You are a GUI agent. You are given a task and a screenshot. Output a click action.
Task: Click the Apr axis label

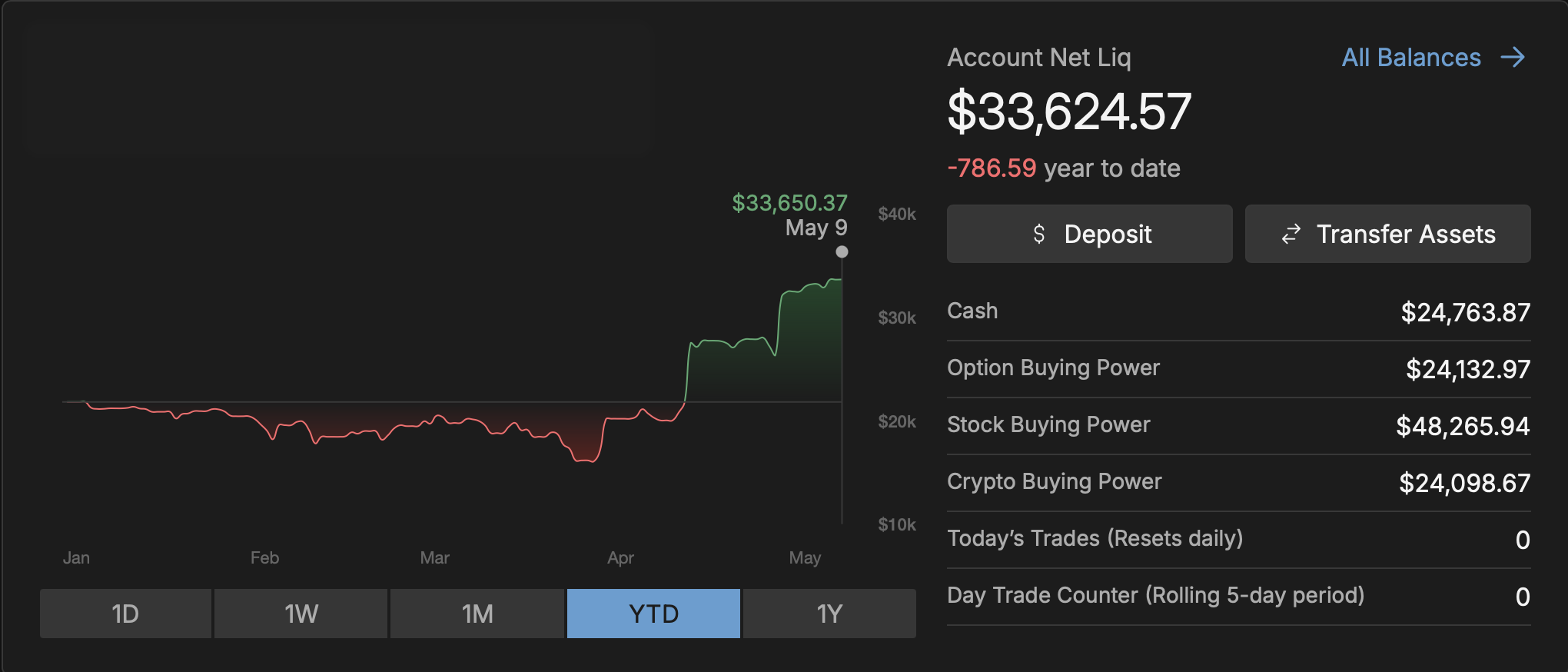[620, 558]
